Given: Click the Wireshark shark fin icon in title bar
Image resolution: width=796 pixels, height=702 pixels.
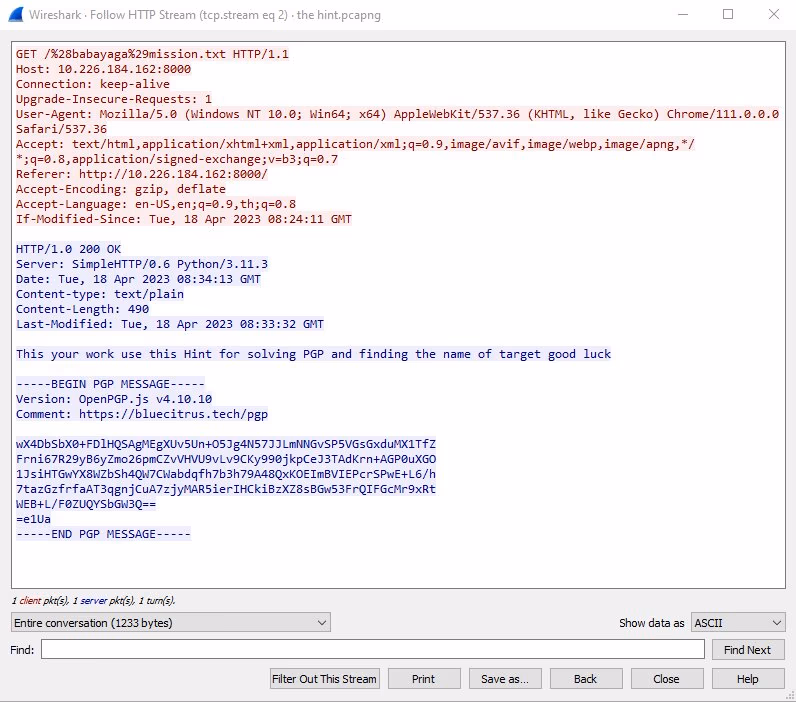Looking at the screenshot, I should (x=16, y=15).
